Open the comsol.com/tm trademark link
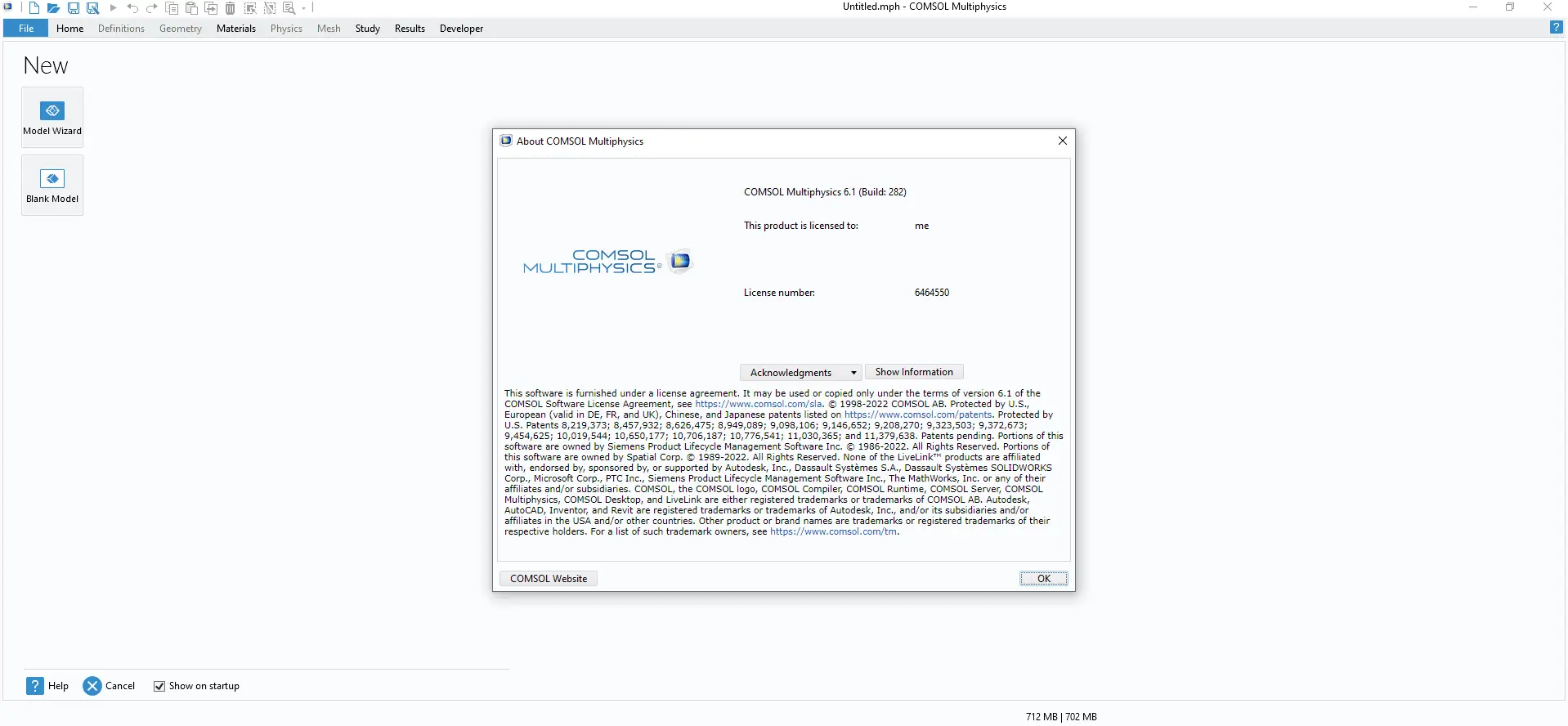Screen dimensions: 1568x726 pos(833,531)
